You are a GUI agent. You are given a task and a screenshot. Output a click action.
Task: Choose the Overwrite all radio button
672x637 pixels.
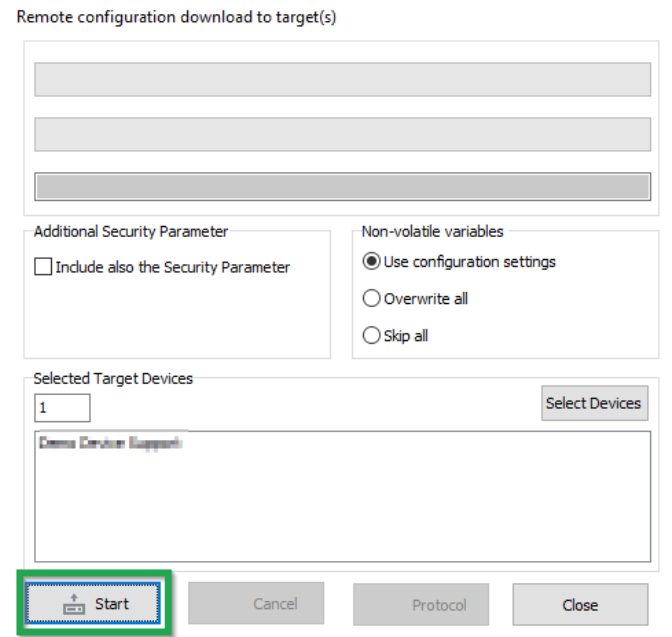372,298
